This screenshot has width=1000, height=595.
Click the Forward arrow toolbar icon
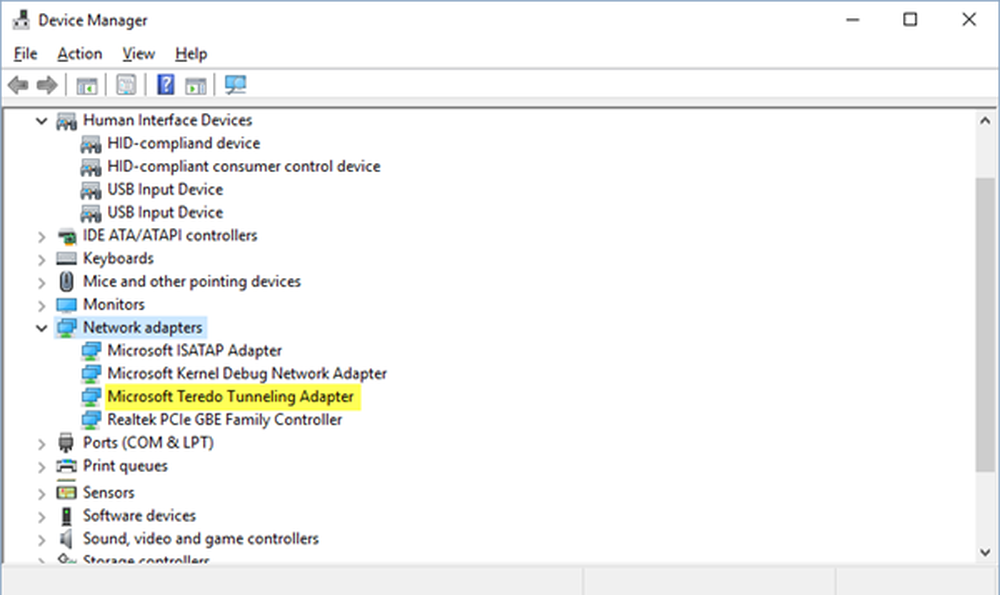point(47,85)
